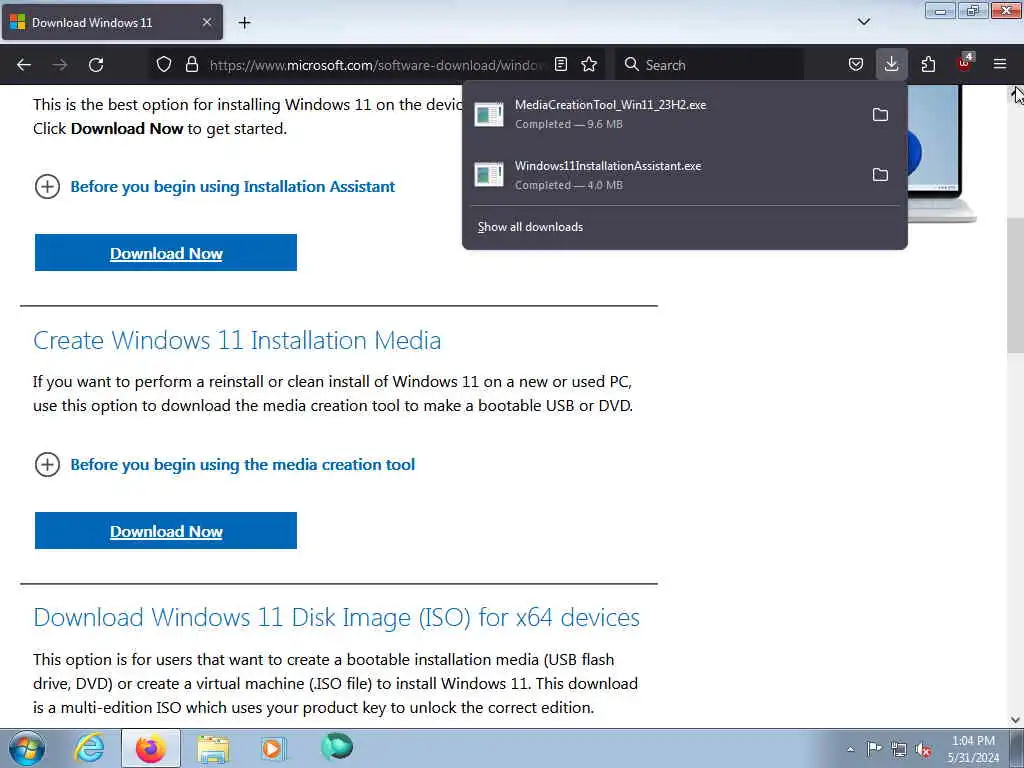1024x768 pixels.
Task: Click Download Now for Installation Assistant
Action: (x=166, y=253)
